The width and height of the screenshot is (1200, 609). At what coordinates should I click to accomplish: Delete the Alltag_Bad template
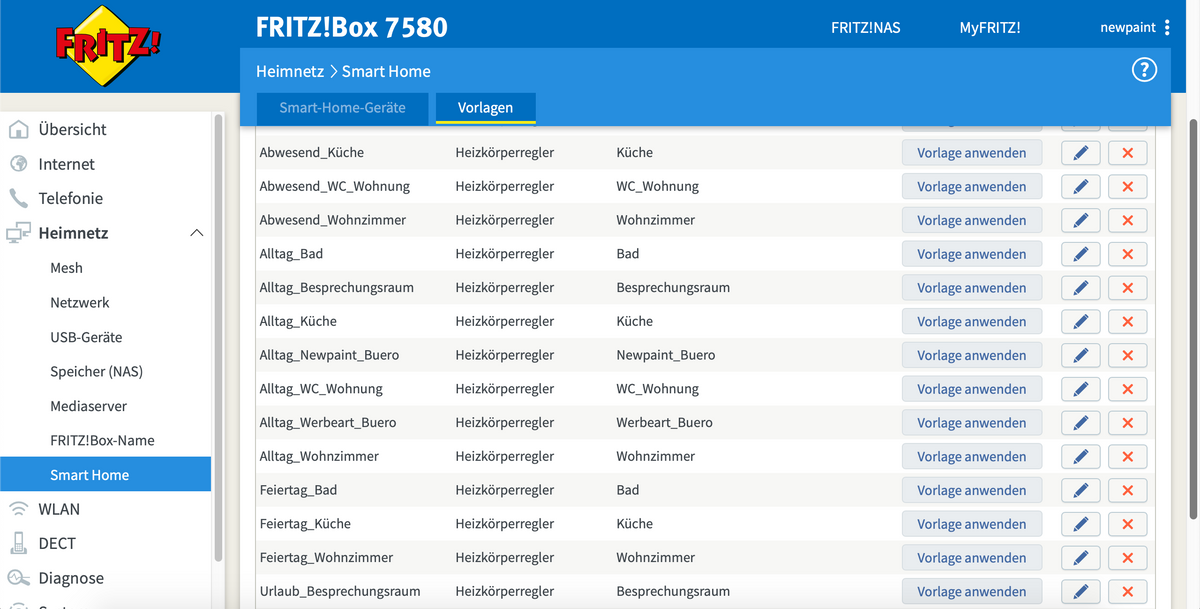1127,254
